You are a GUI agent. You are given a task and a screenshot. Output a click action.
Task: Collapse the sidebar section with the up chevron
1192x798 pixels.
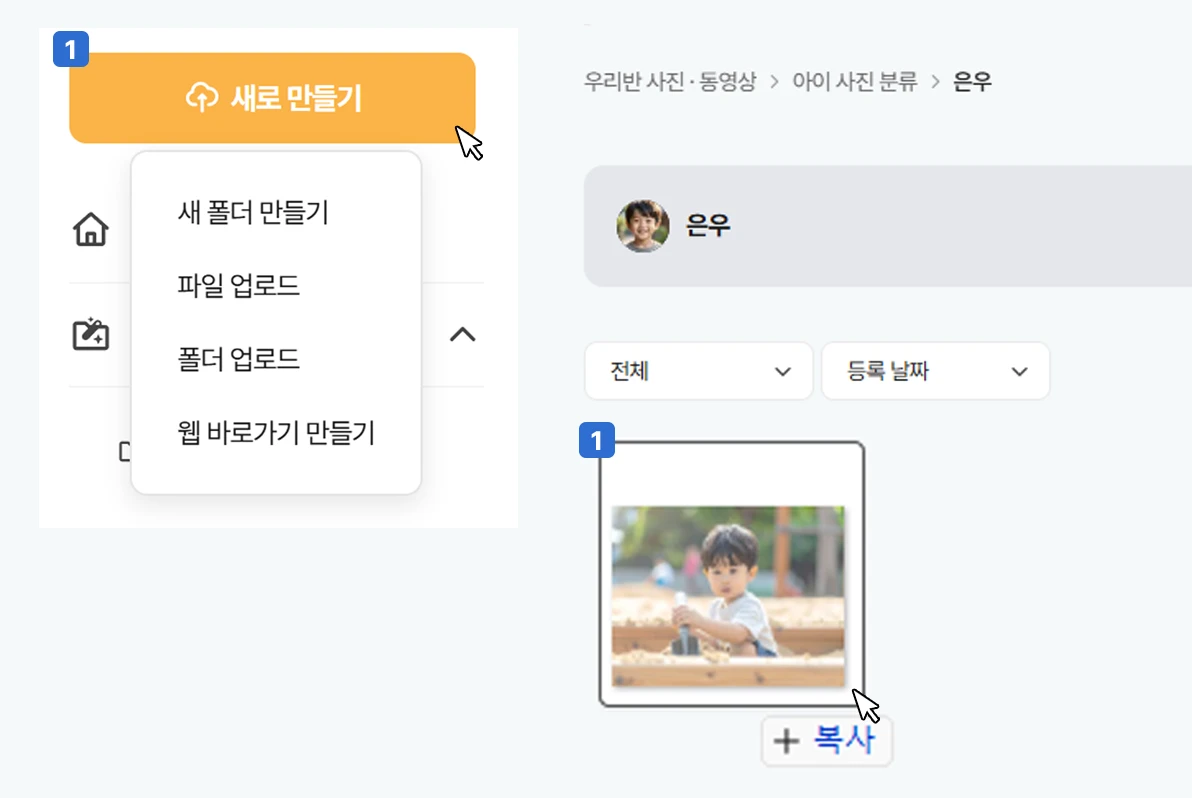coord(462,334)
